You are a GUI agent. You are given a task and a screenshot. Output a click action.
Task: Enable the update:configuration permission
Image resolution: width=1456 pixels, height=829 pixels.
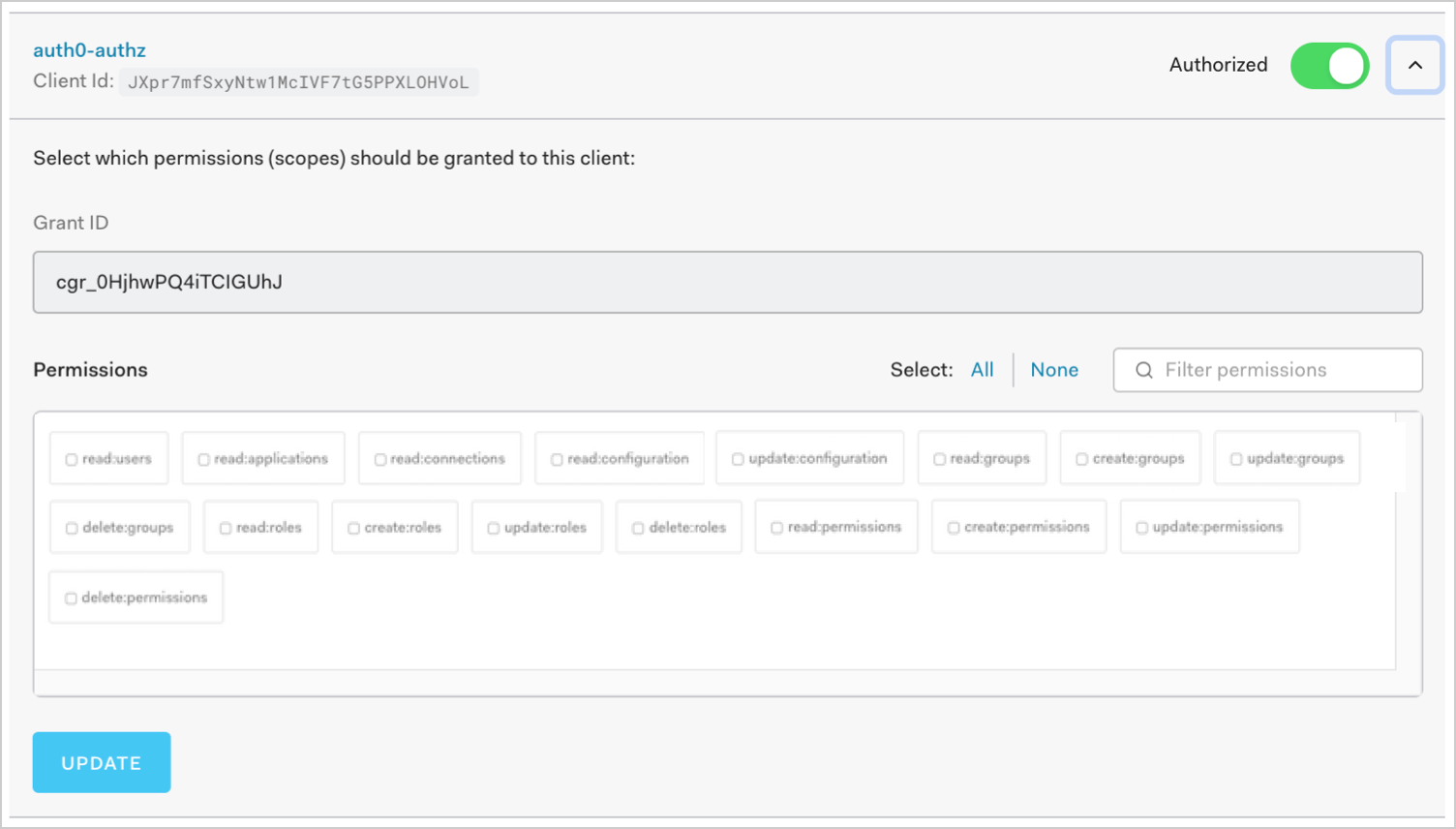point(738,457)
